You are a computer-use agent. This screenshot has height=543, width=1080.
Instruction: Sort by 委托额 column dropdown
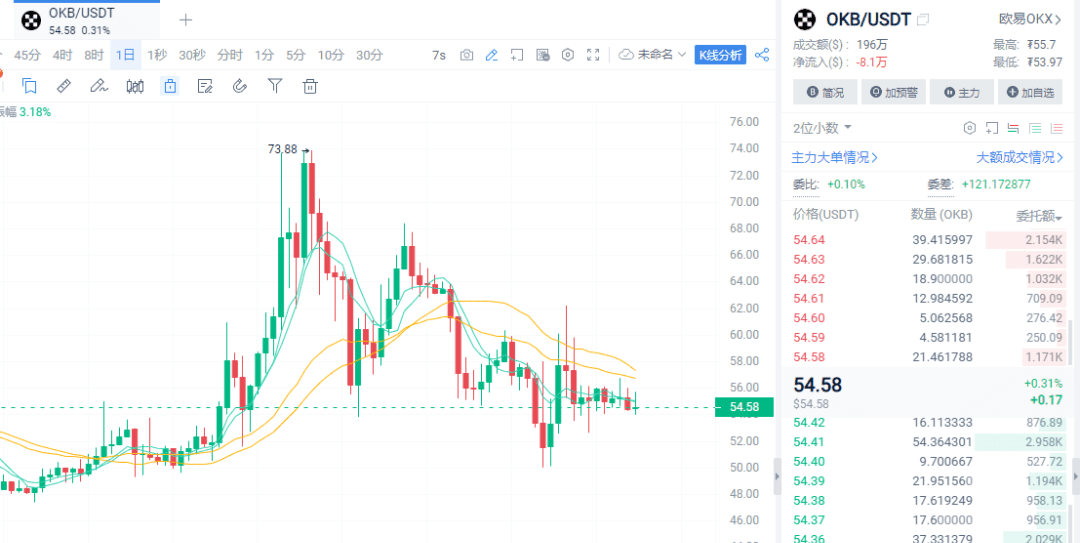tap(1039, 216)
